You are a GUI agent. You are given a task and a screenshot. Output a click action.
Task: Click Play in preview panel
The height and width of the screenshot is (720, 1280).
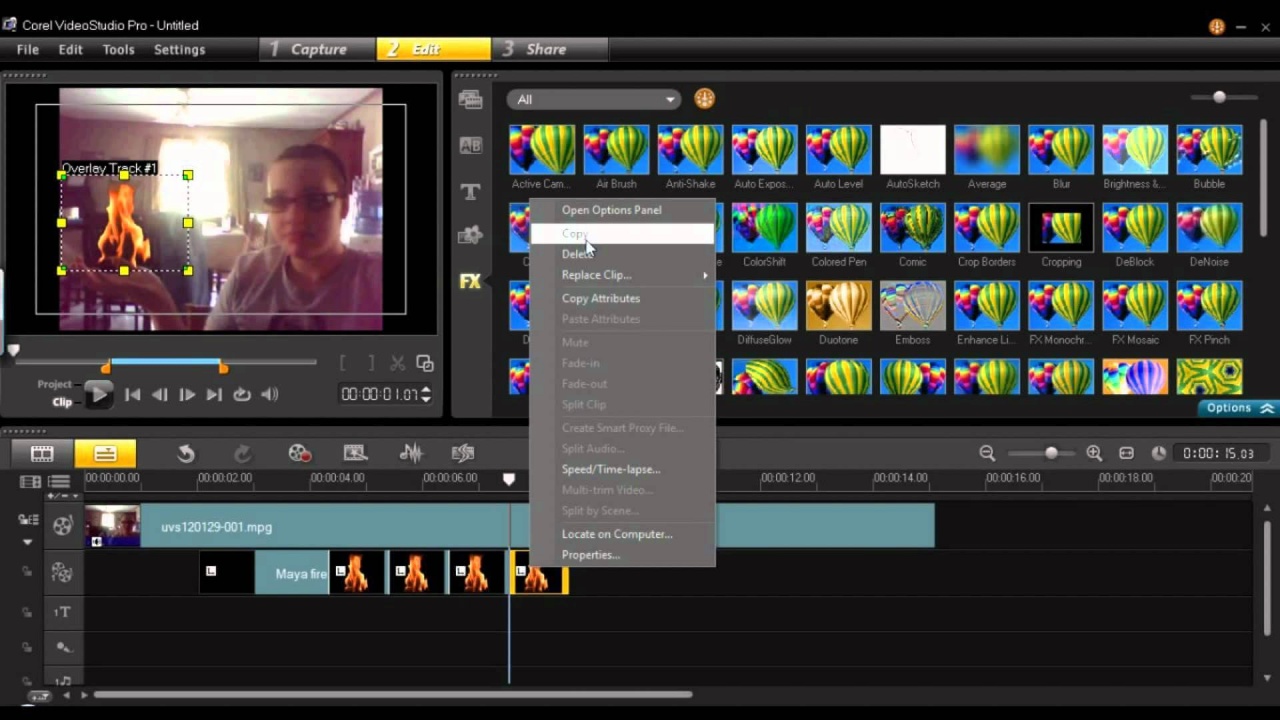98,395
